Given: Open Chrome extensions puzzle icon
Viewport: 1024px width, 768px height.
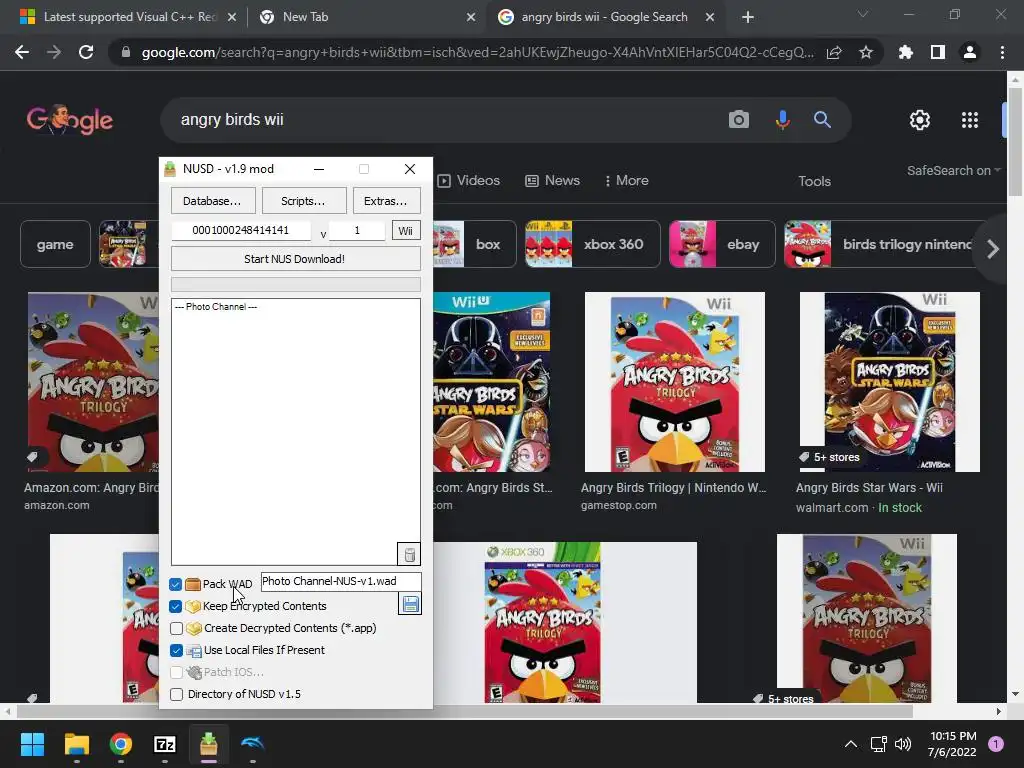Looking at the screenshot, I should pyautogui.click(x=906, y=52).
